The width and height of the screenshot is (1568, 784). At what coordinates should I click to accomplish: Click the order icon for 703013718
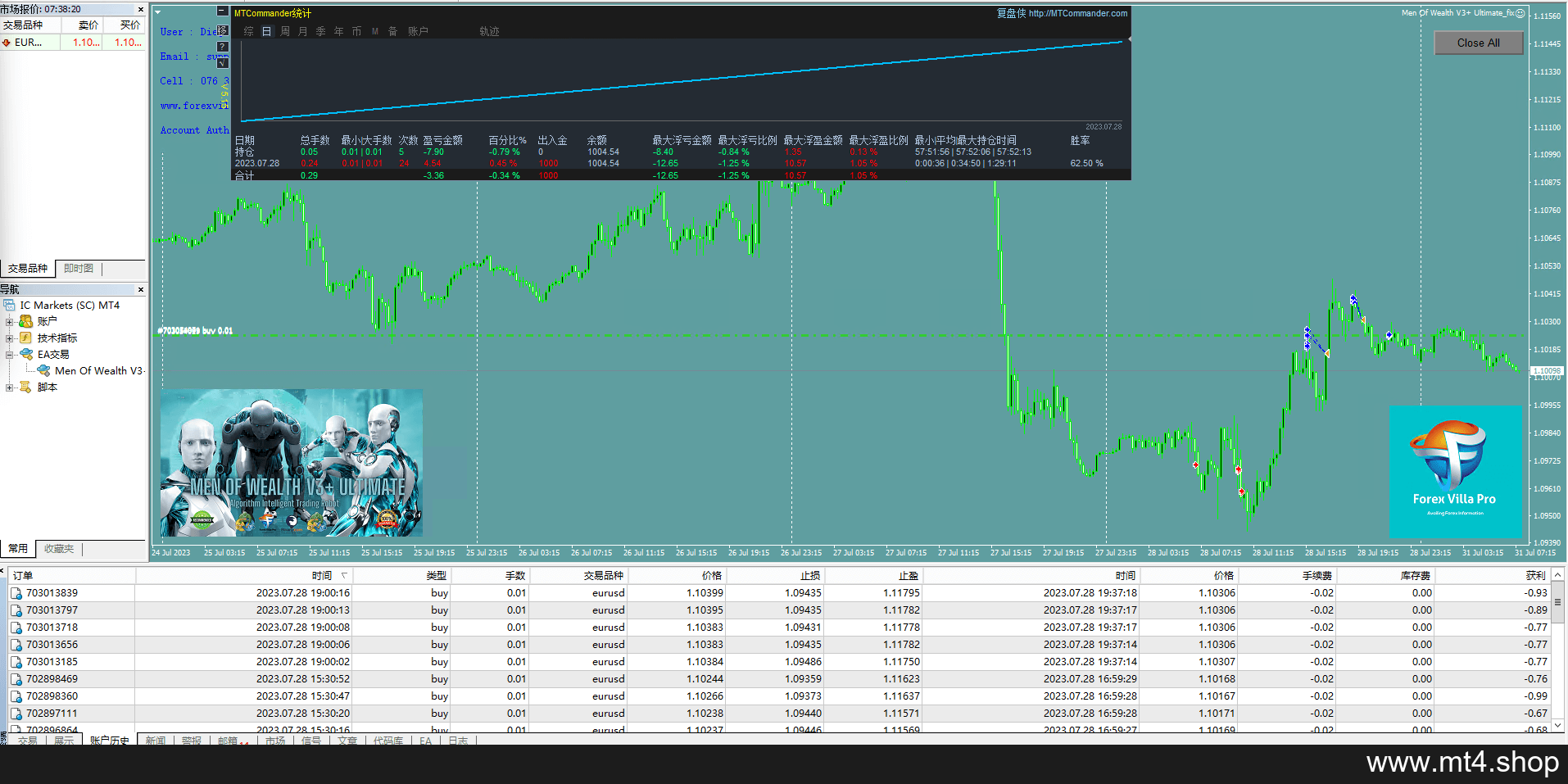16,628
